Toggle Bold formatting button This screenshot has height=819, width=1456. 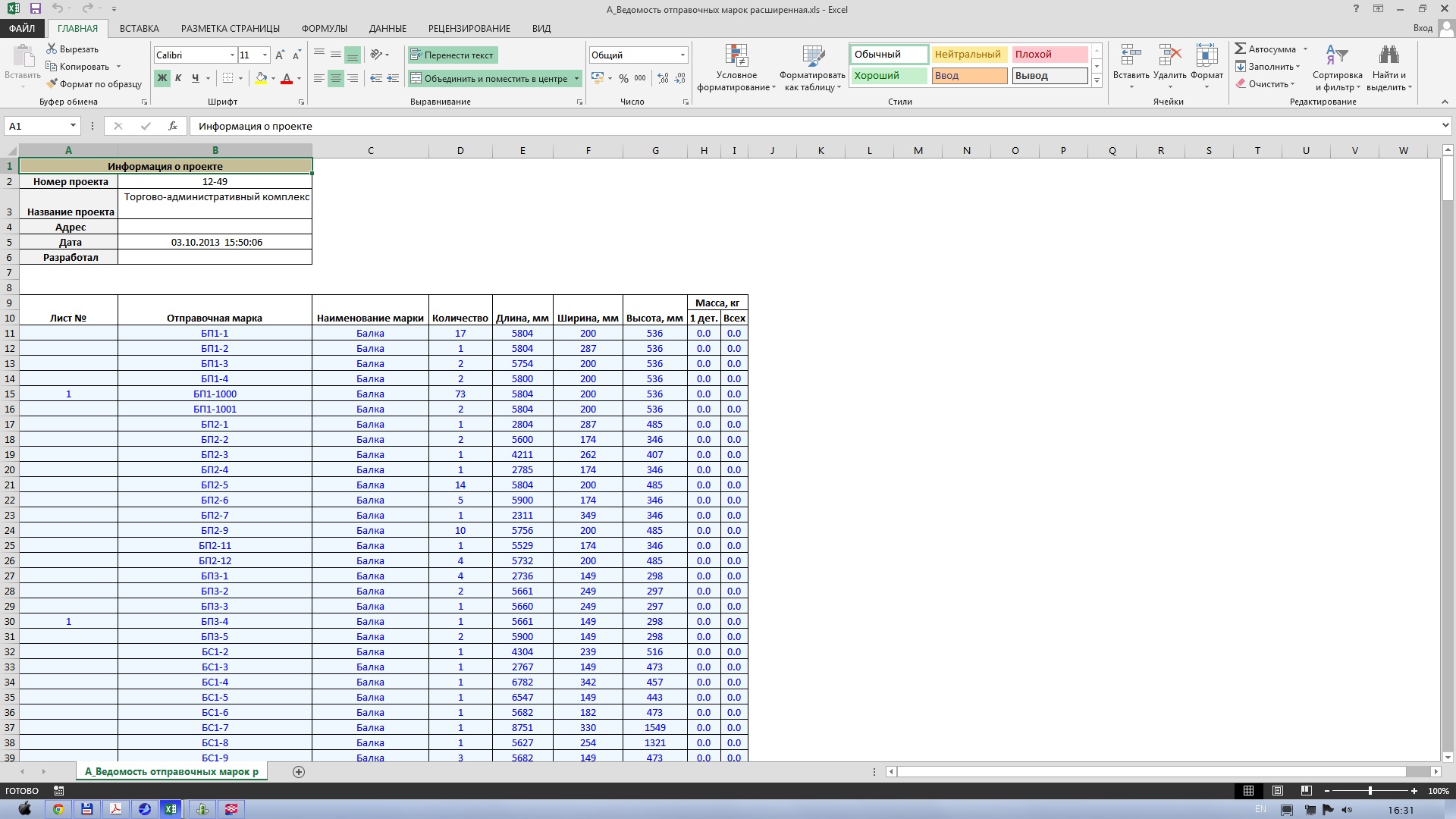(162, 78)
